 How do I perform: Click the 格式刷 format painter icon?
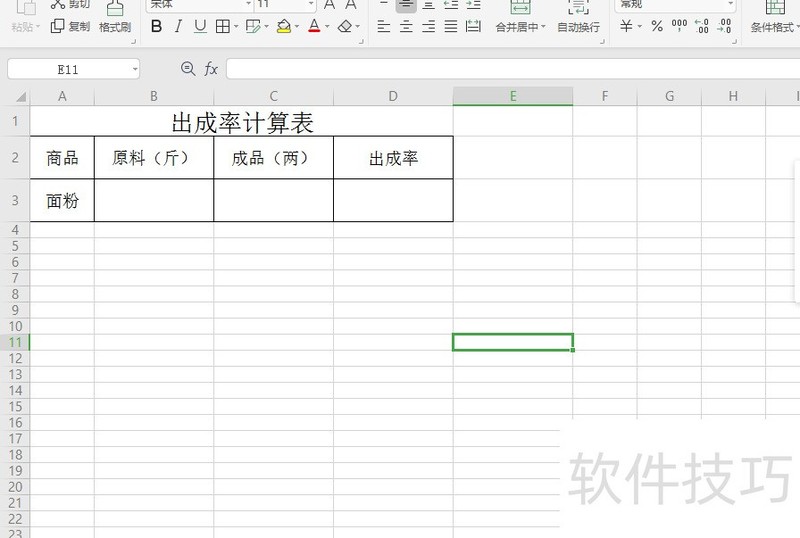pyautogui.click(x=115, y=17)
